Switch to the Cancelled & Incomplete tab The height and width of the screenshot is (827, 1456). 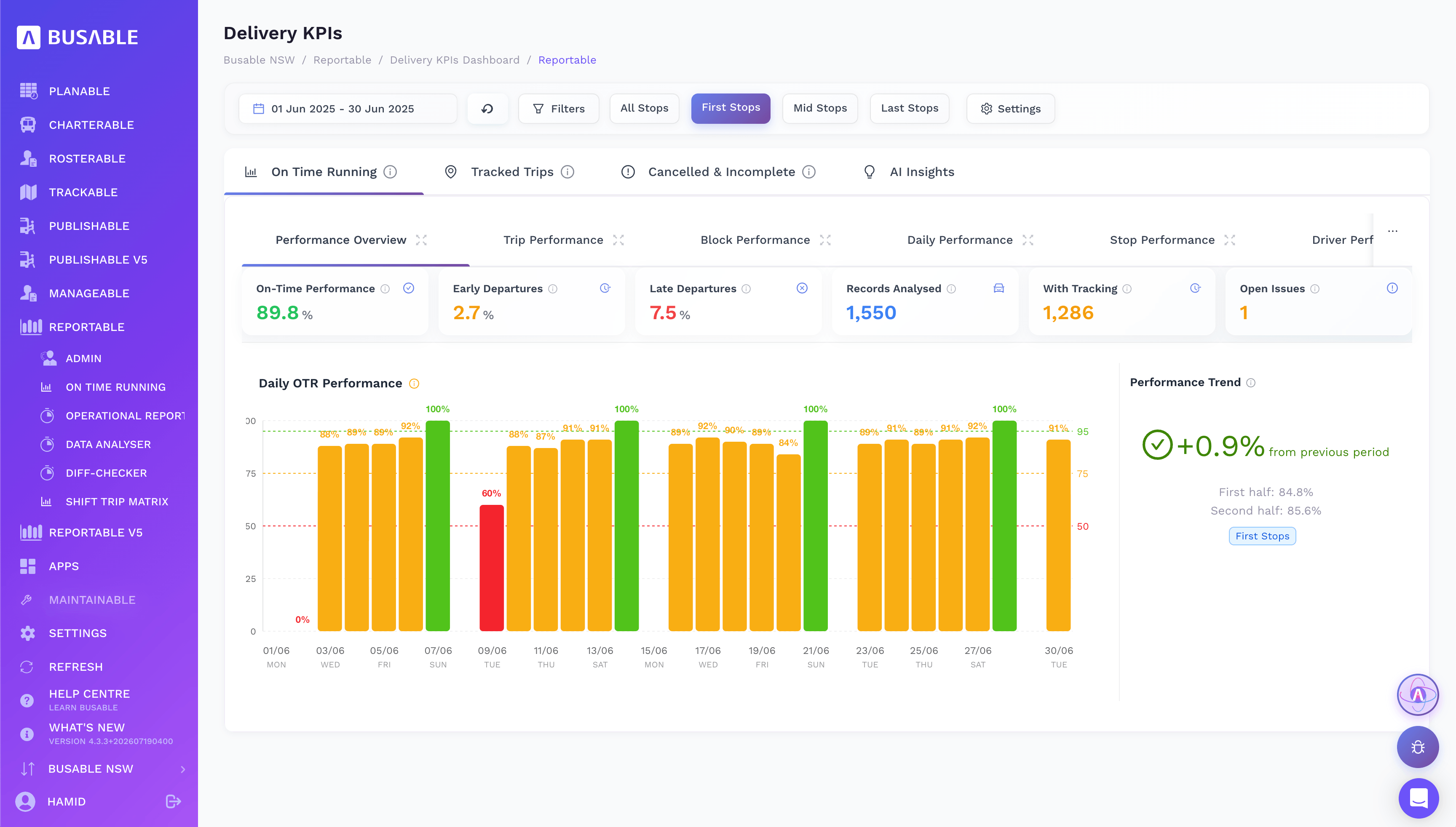[718, 171]
